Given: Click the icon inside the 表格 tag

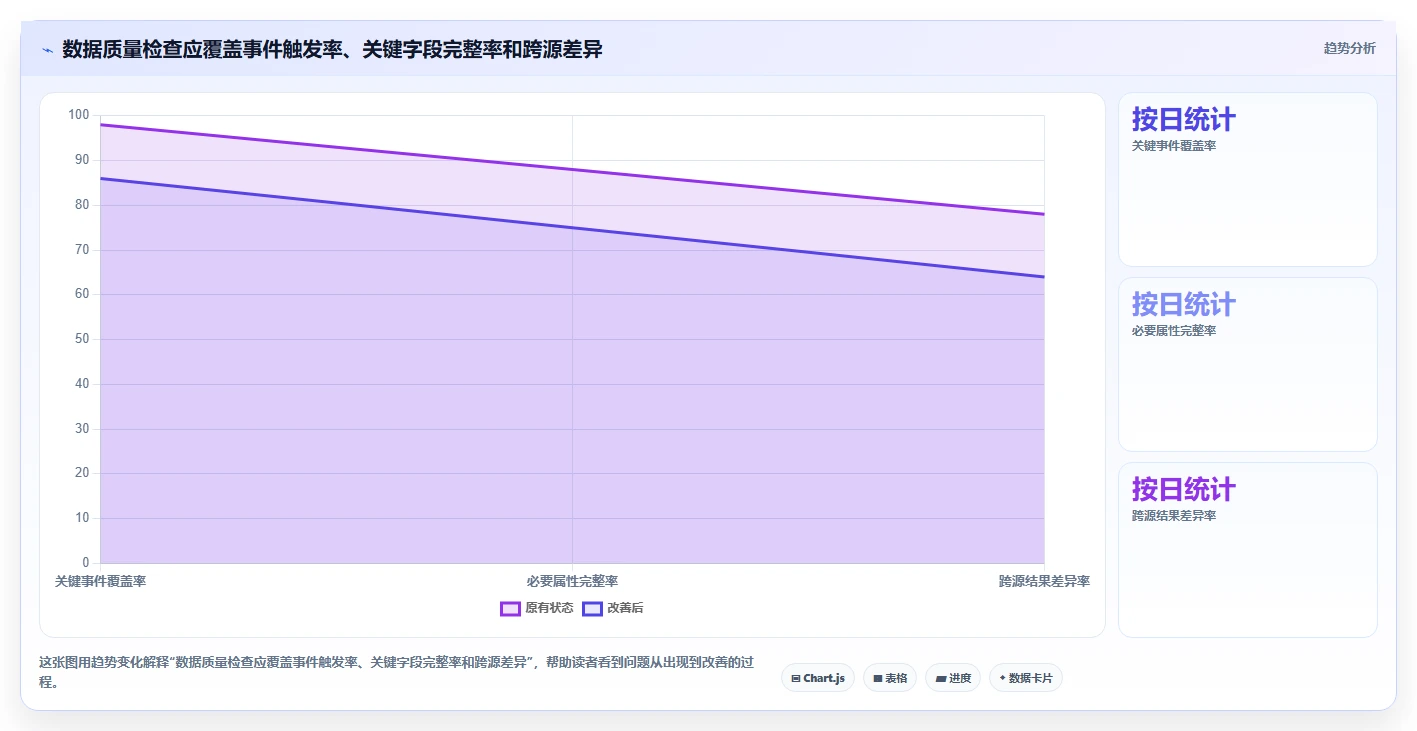Looking at the screenshot, I should tap(877, 679).
